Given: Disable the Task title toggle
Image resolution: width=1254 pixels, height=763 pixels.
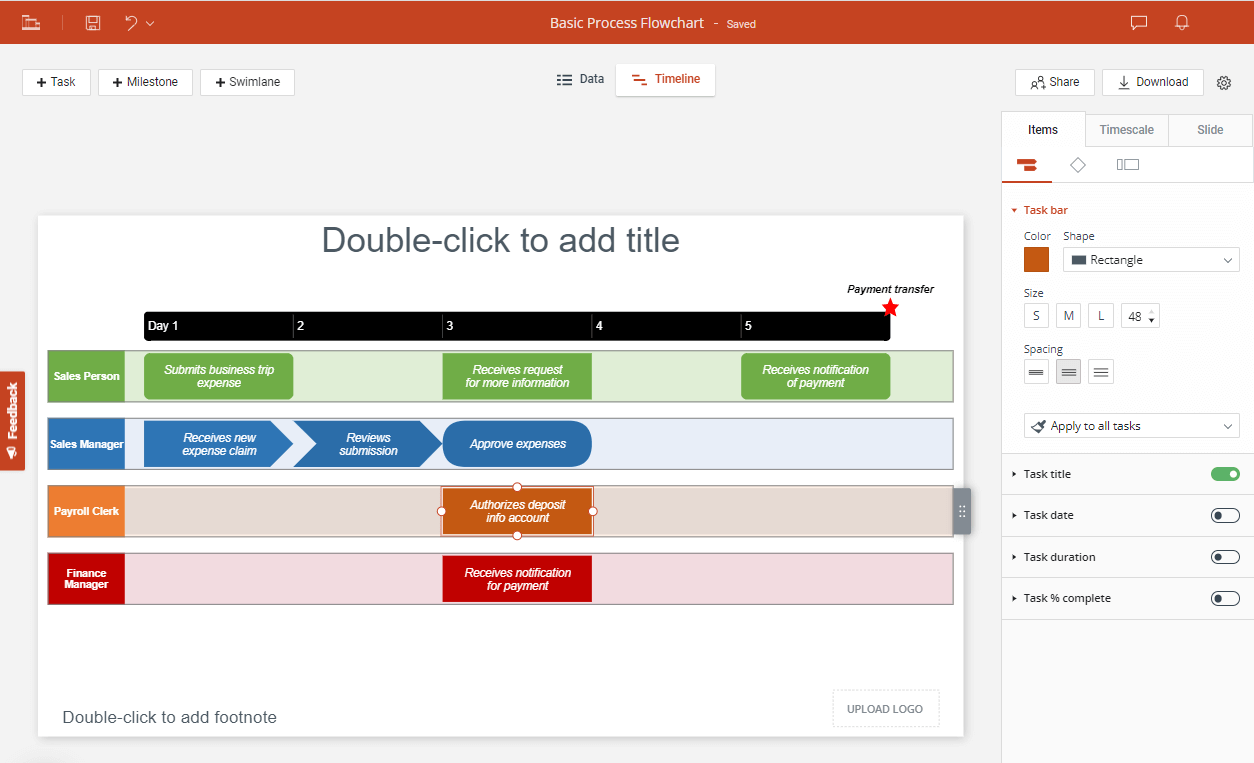Looking at the screenshot, I should (x=1224, y=474).
